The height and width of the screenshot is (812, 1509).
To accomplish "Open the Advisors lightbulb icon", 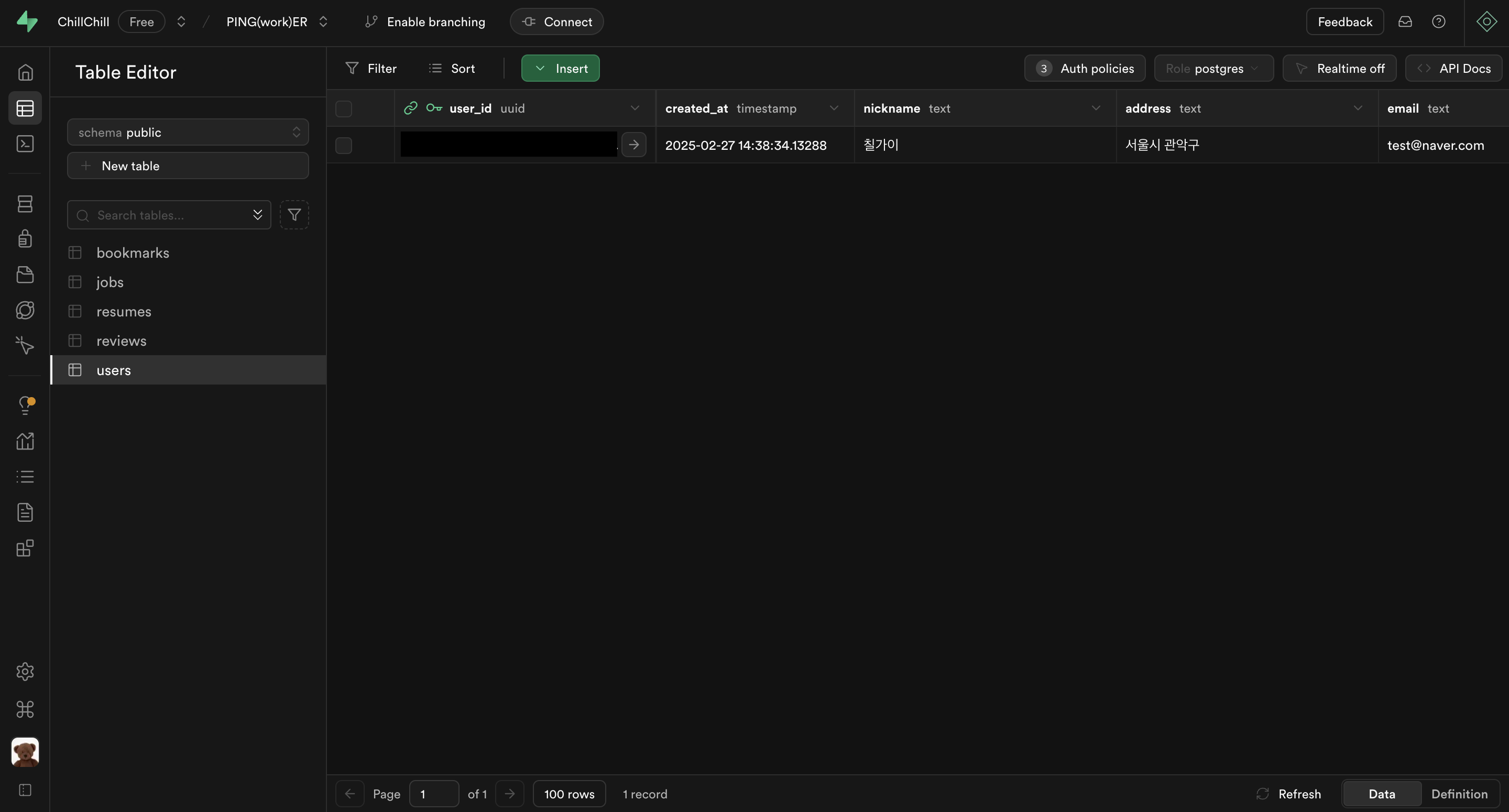I will click(25, 405).
